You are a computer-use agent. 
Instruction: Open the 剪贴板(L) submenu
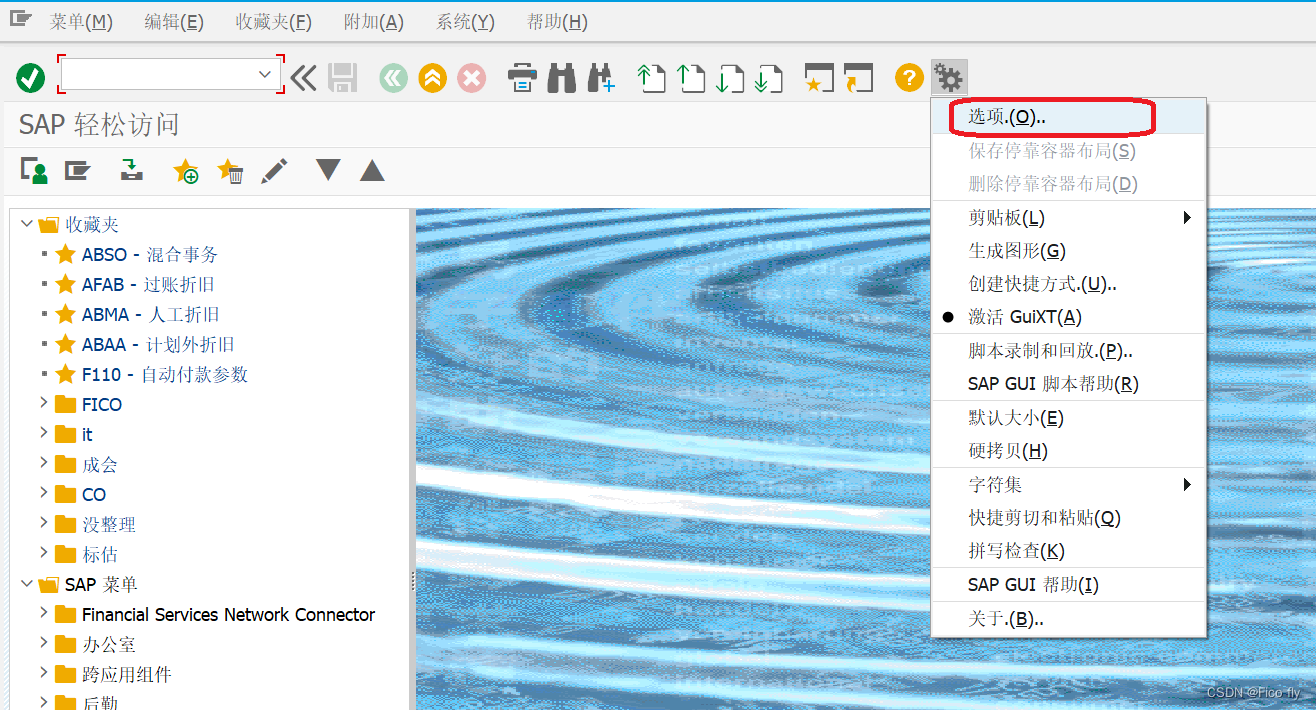tap(1069, 217)
